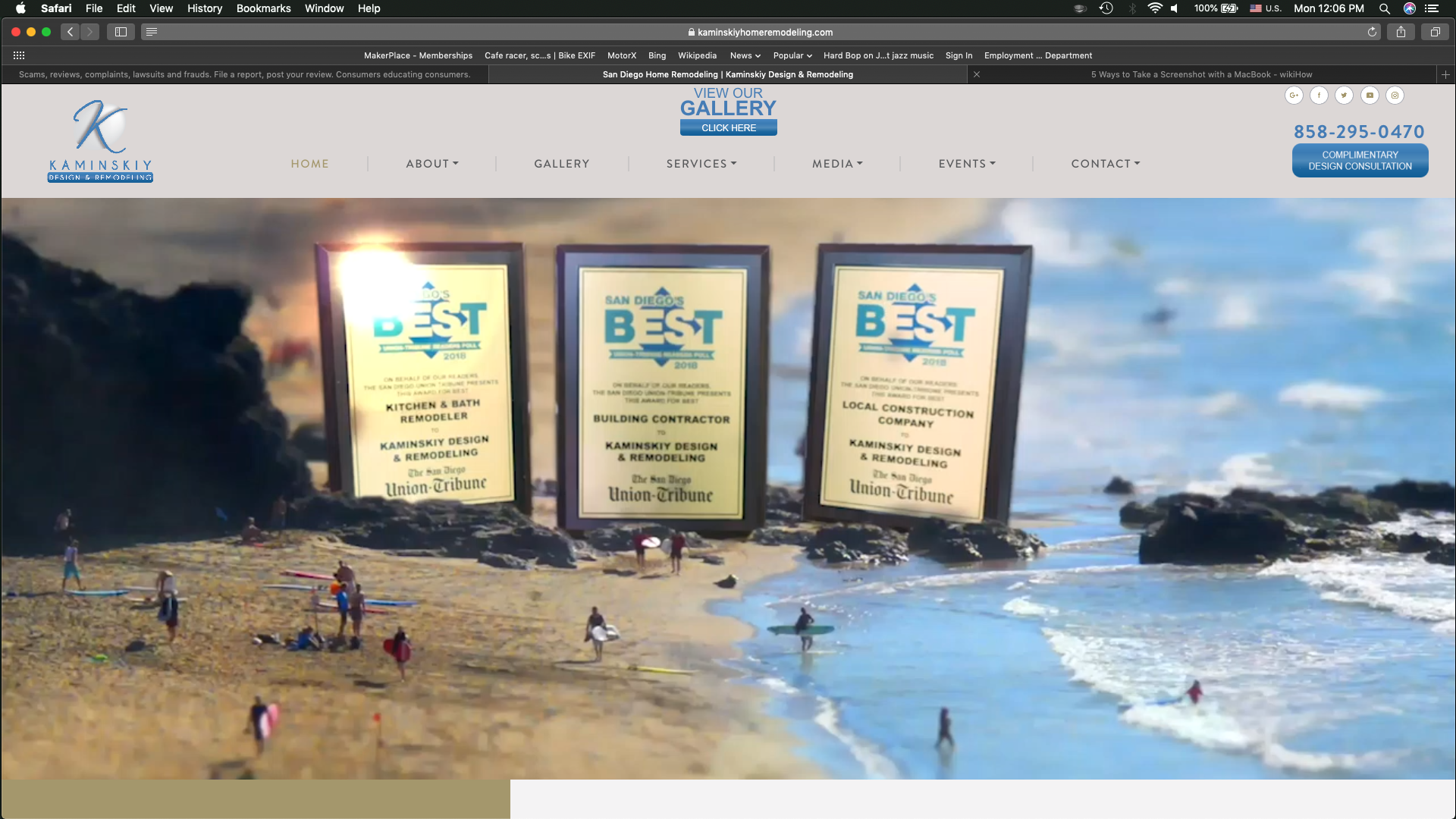The height and width of the screenshot is (819, 1456).
Task: Open the U.S. input source menu
Action: click(x=1265, y=8)
